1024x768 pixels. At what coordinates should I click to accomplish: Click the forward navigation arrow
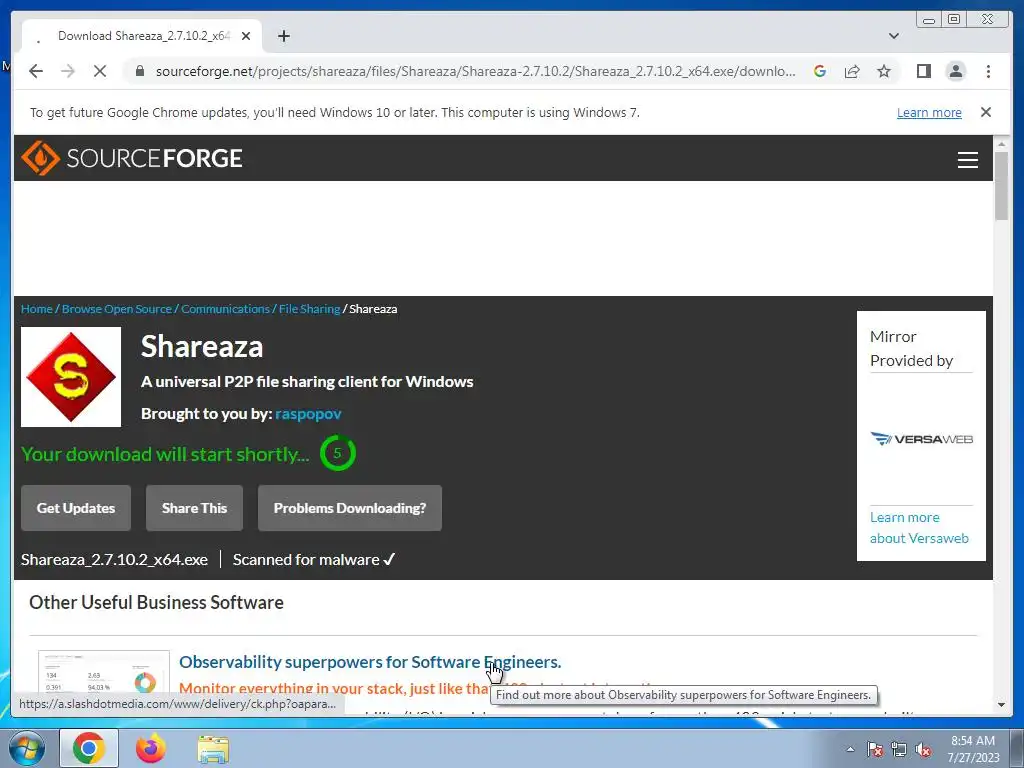tap(68, 71)
